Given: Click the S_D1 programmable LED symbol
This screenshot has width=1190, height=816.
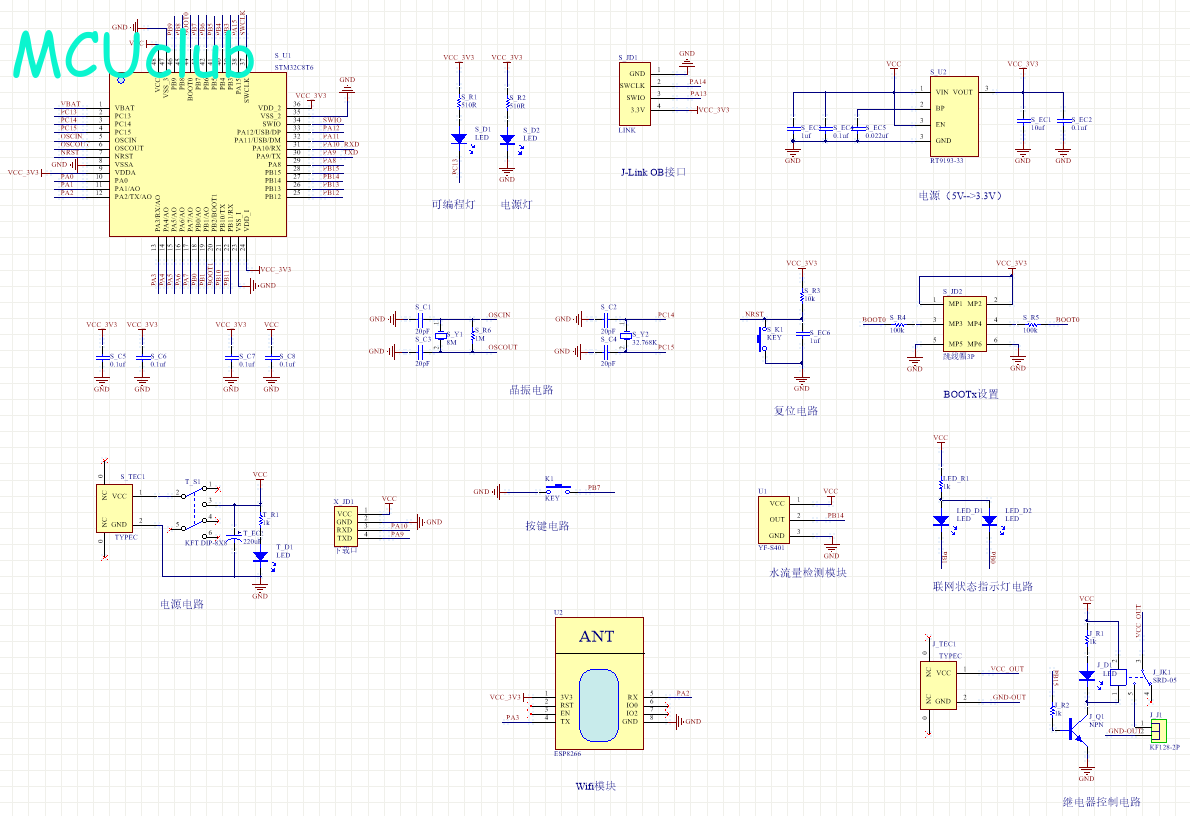Looking at the screenshot, I should click(458, 139).
